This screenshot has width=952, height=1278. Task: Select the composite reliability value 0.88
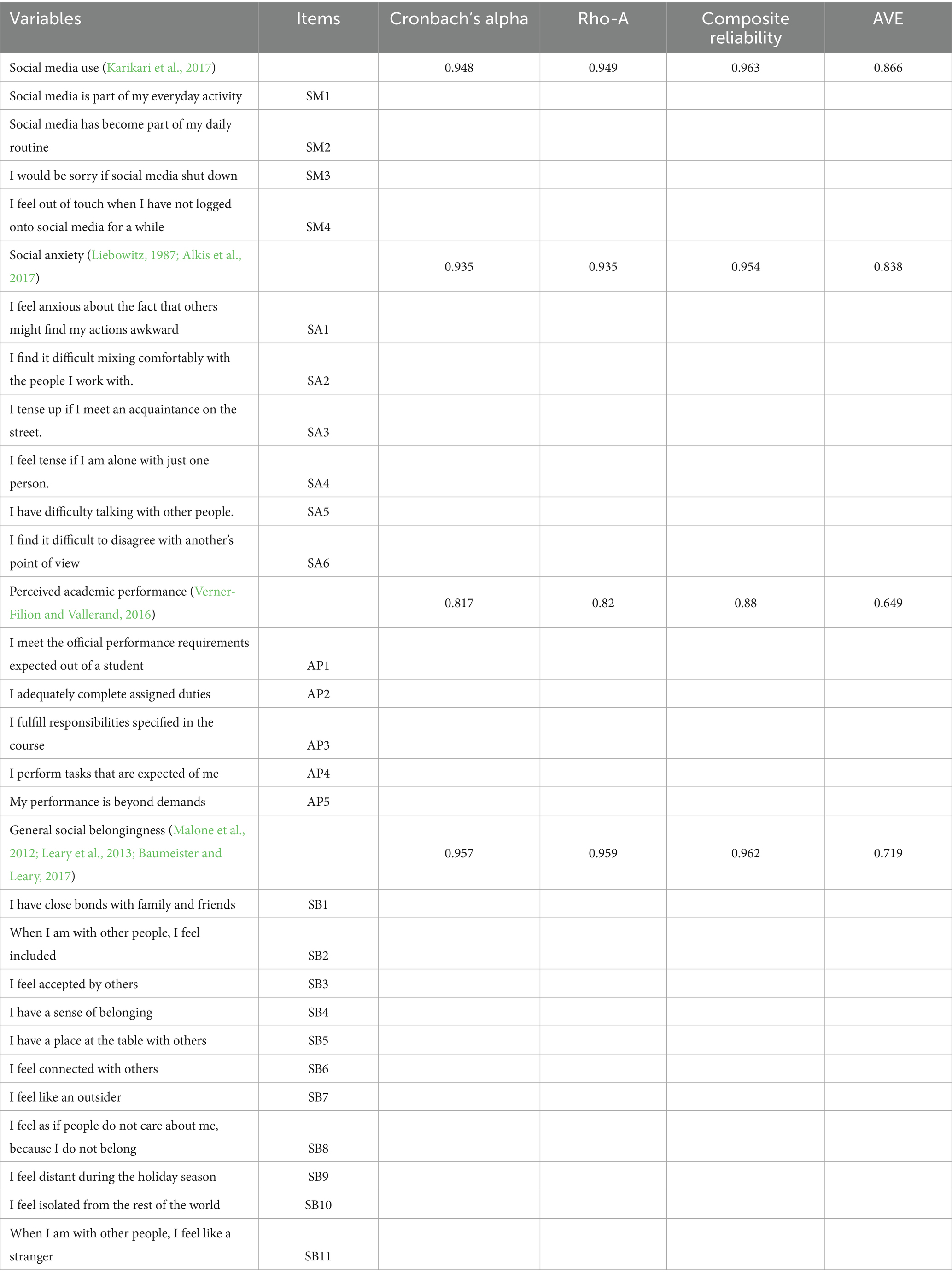click(x=745, y=603)
